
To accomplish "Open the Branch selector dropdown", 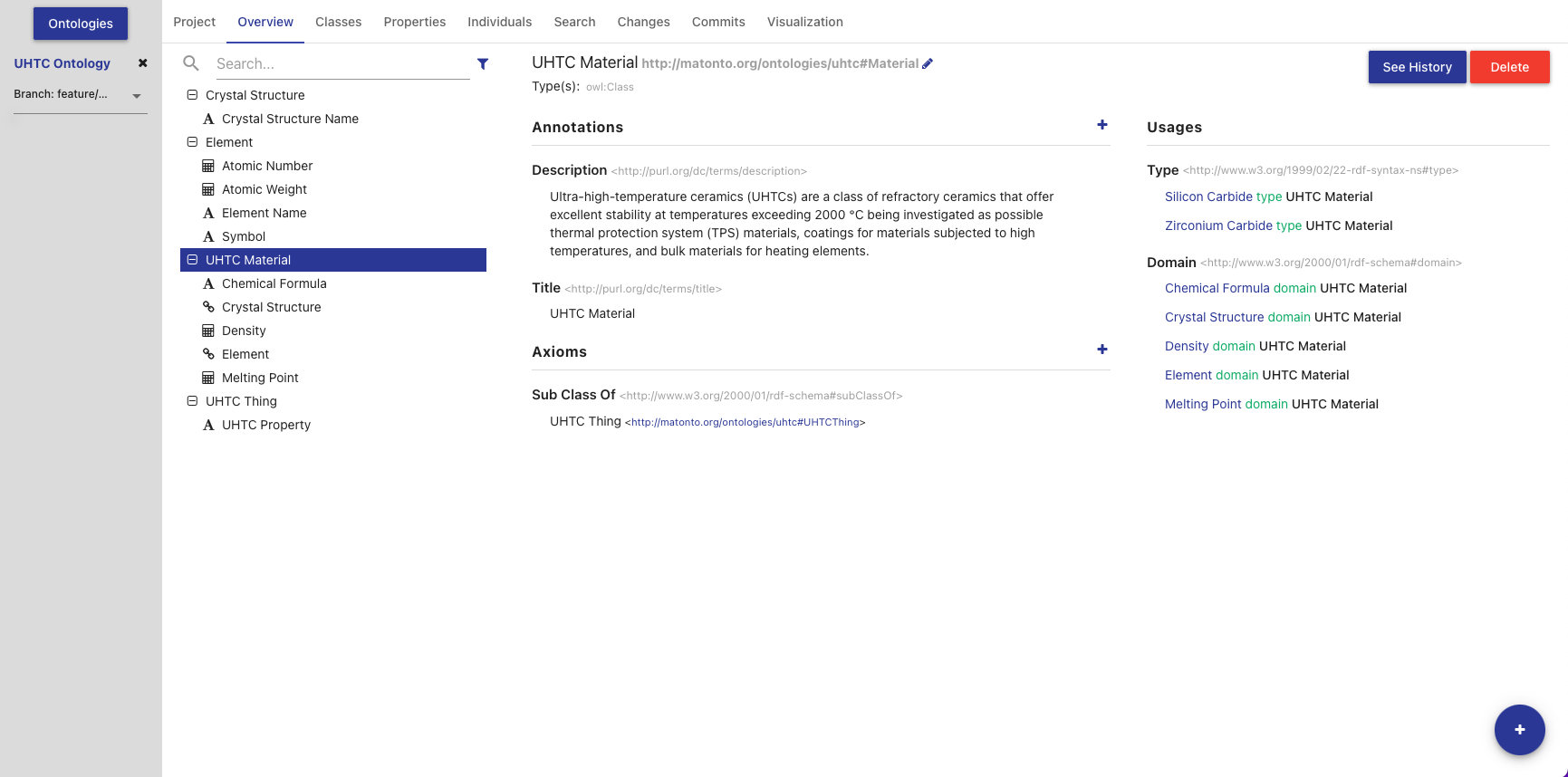I will pyautogui.click(x=80, y=95).
